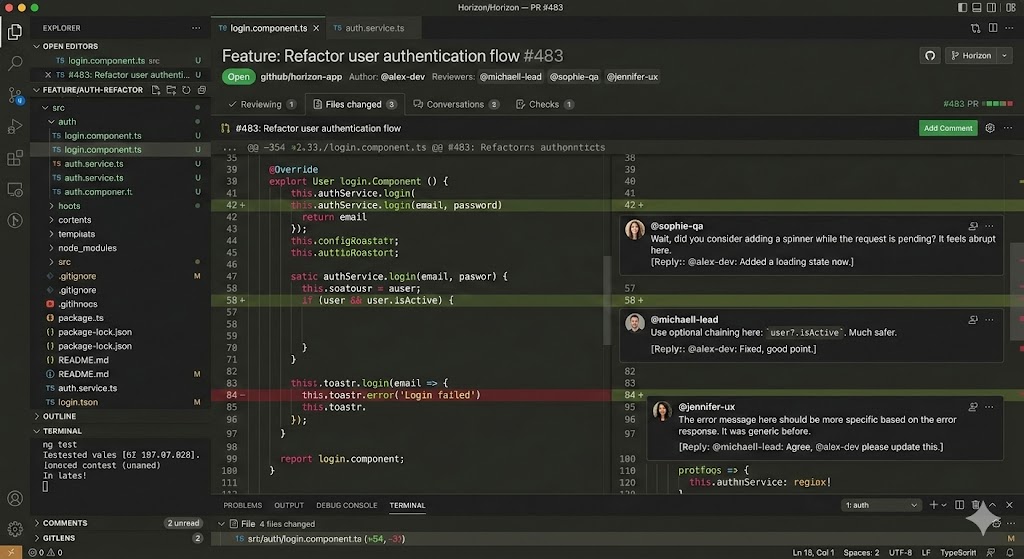Open Explorer panel more actions ellipsis

pyautogui.click(x=196, y=28)
